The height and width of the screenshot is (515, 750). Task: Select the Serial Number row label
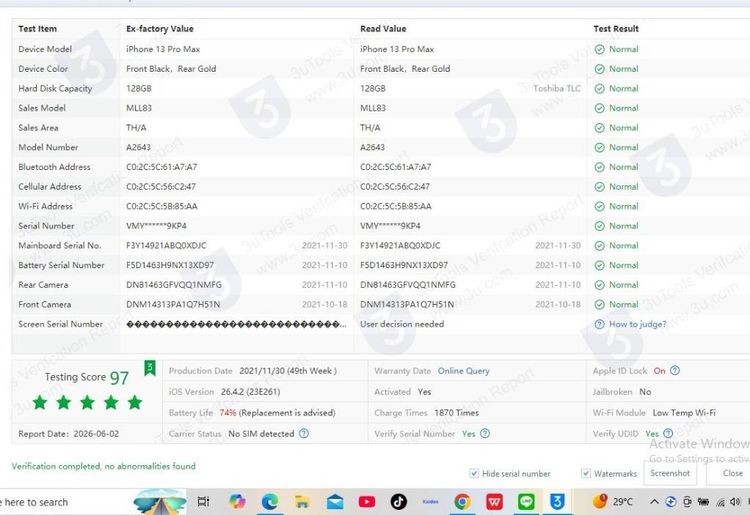coord(46,226)
